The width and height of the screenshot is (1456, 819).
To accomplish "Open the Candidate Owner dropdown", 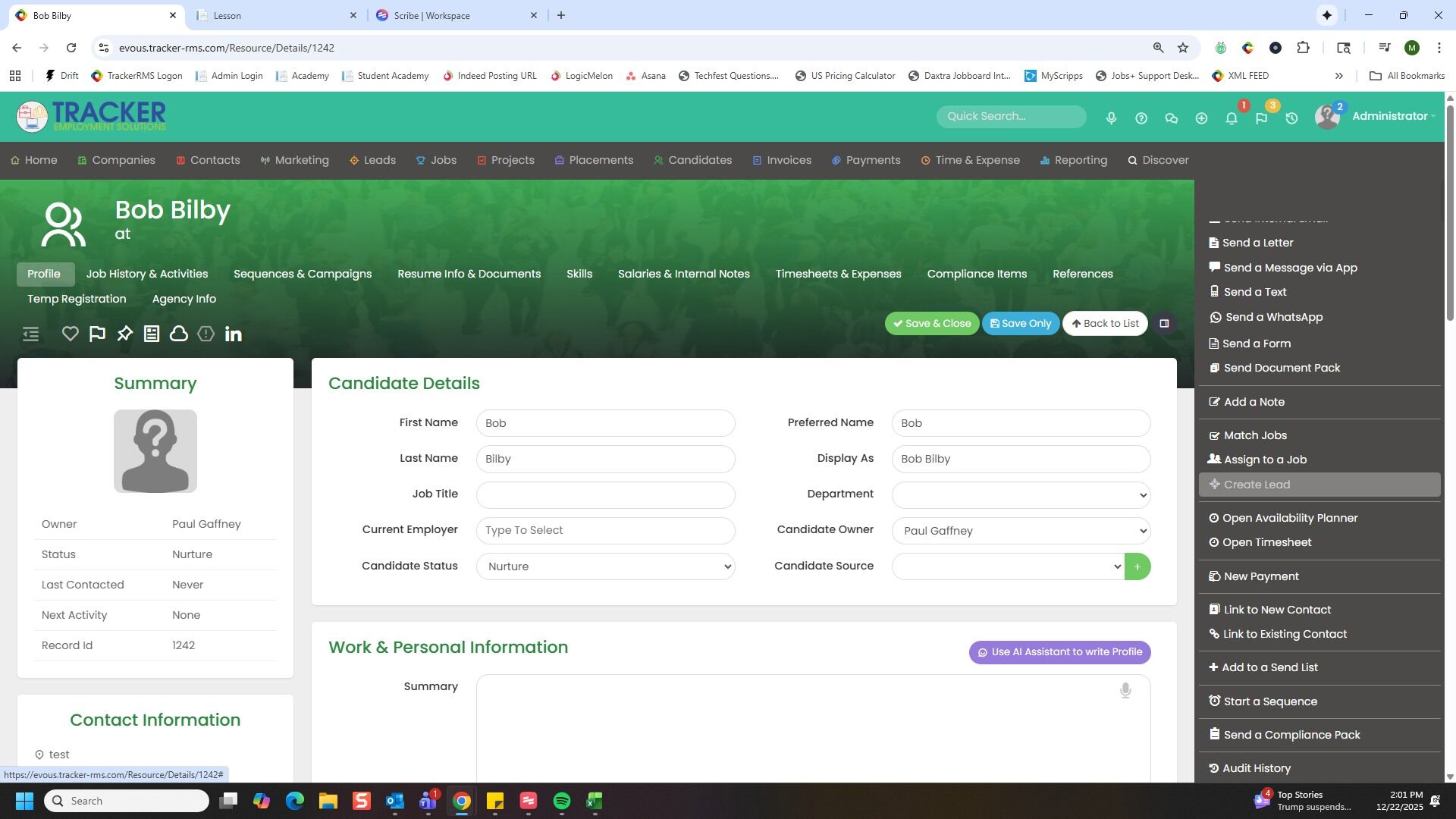I will [x=1021, y=531].
